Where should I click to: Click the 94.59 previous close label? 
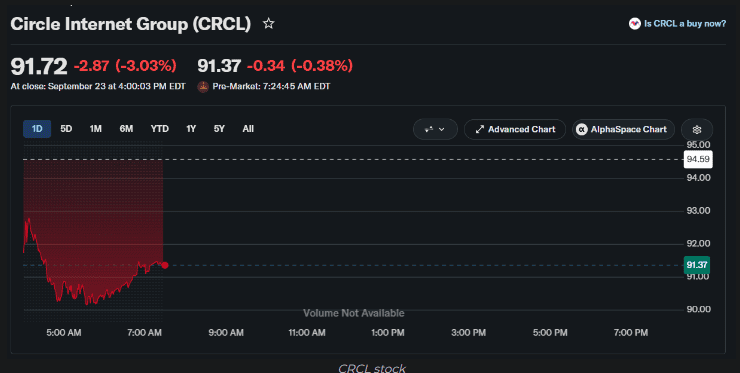pyautogui.click(x=698, y=160)
